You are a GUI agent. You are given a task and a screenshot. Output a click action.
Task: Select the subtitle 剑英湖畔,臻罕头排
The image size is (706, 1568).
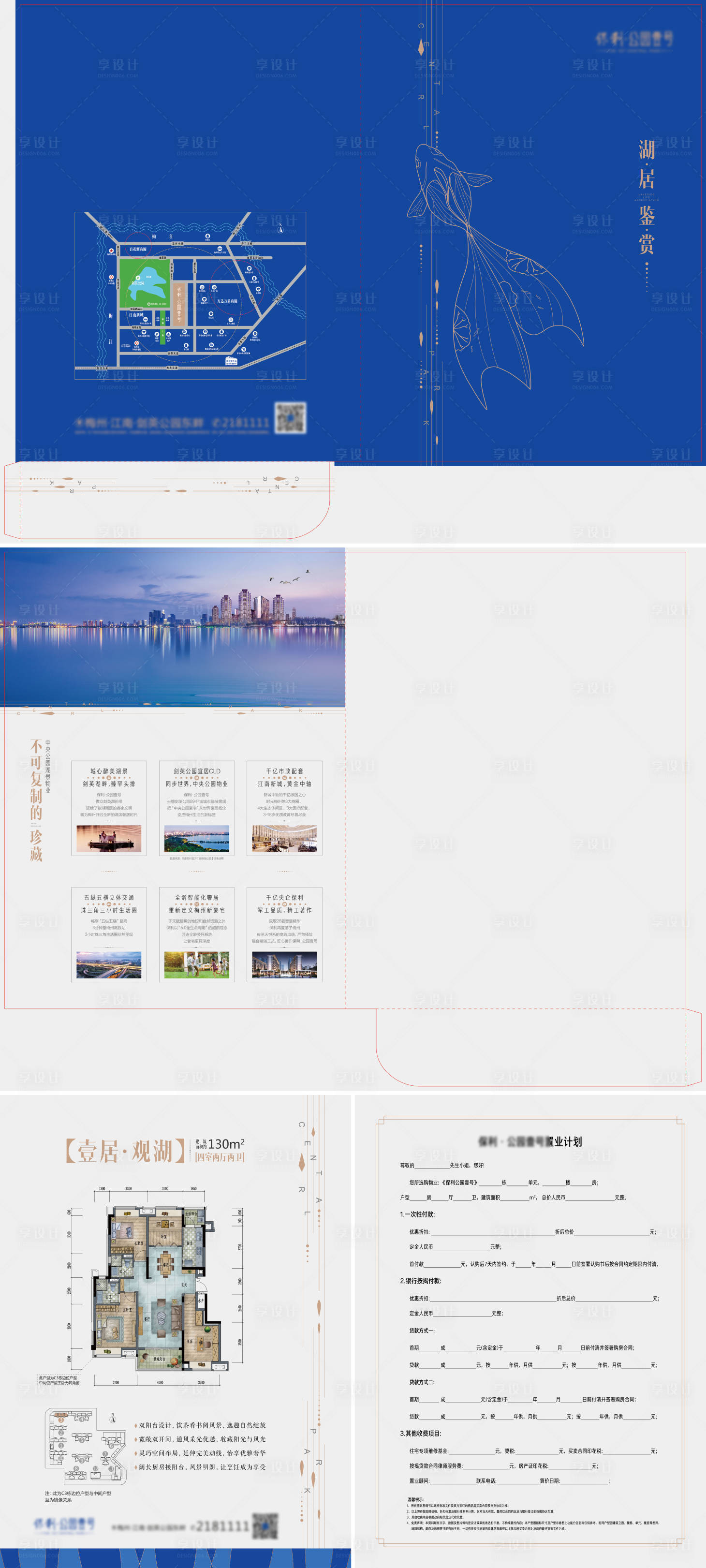point(109,784)
